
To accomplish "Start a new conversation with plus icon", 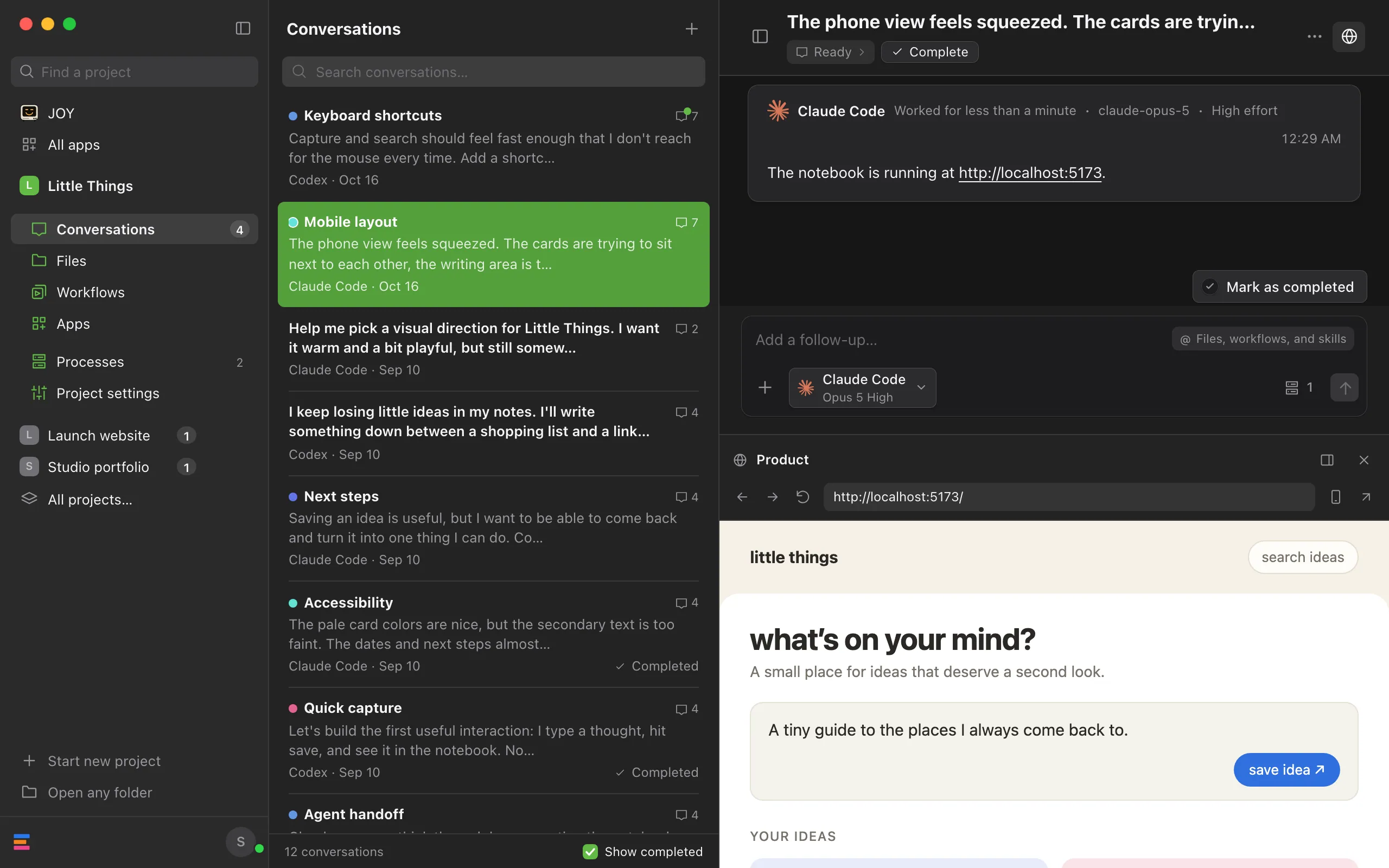I will 692,29.
